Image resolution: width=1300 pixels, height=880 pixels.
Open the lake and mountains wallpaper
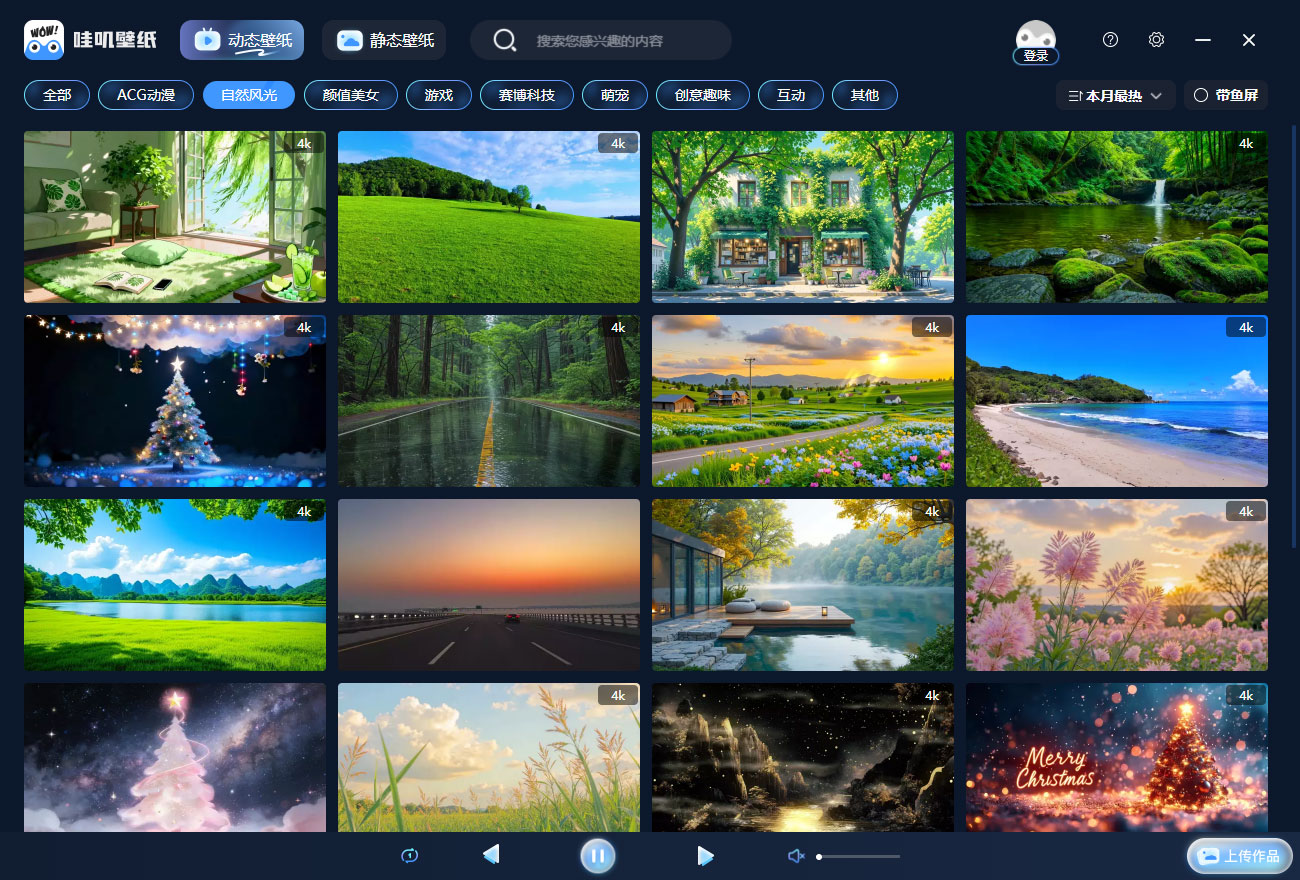click(x=175, y=585)
